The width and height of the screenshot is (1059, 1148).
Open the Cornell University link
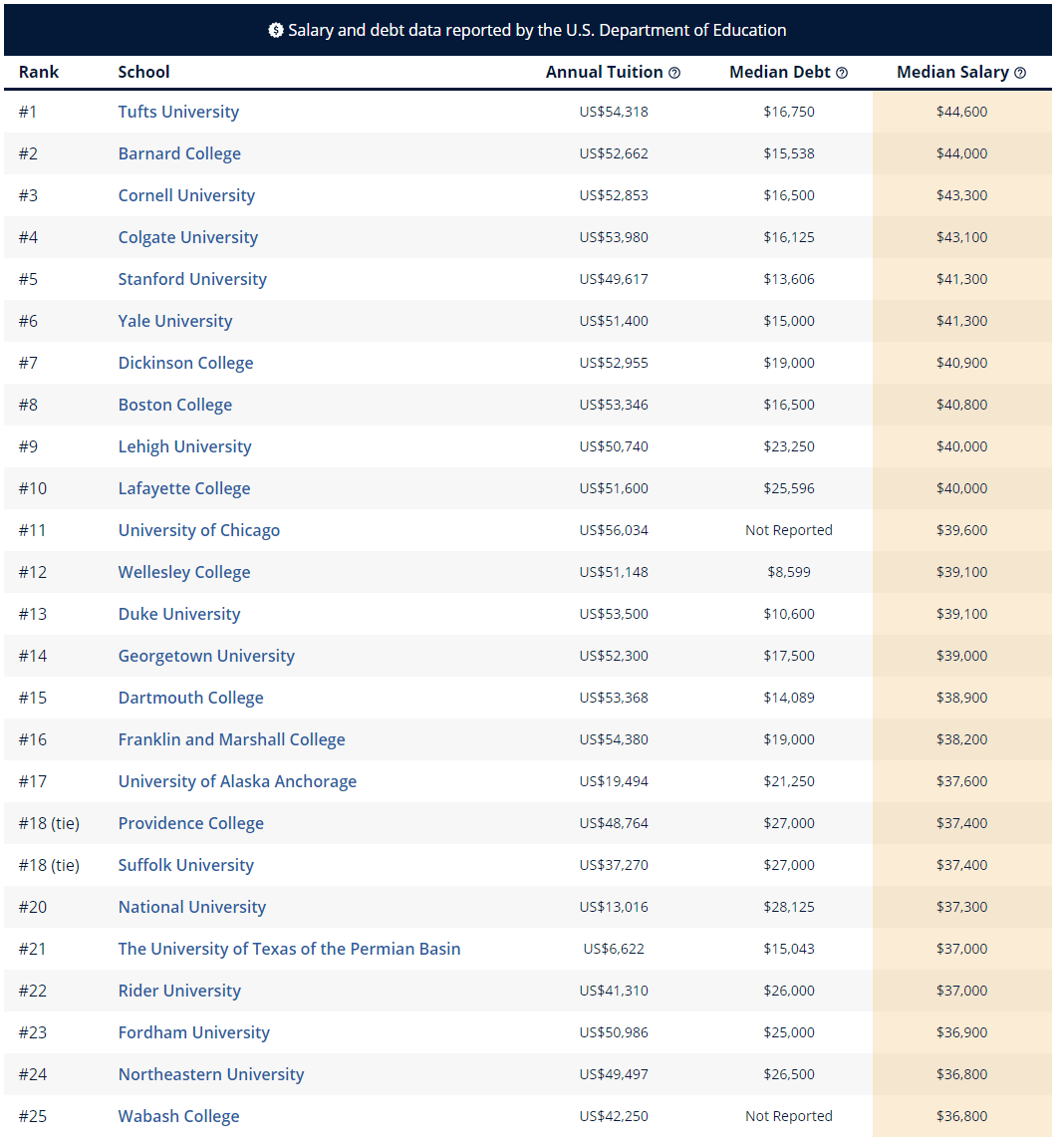(x=186, y=195)
